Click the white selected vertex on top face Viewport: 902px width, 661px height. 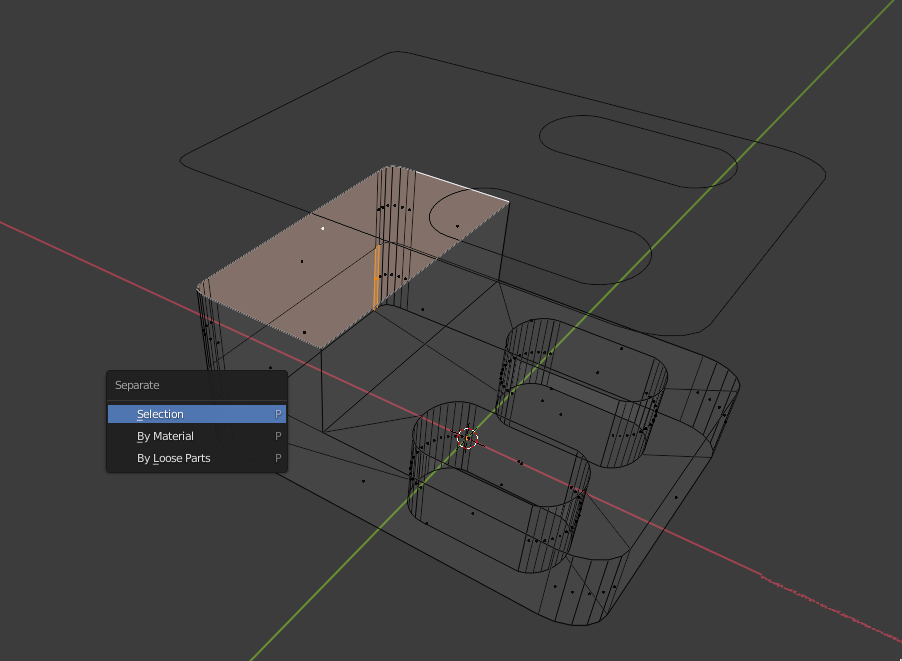pos(323,228)
